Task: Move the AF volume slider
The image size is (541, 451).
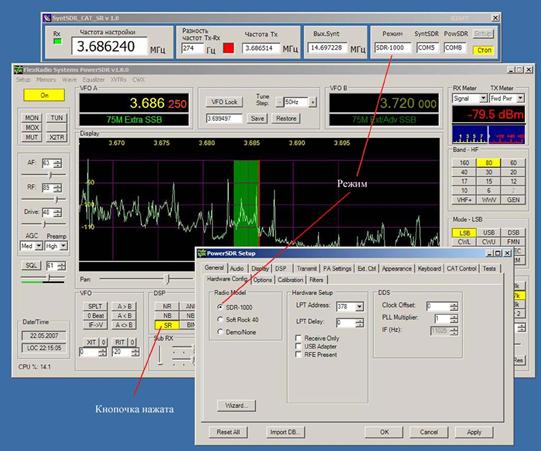Action: click(x=50, y=175)
